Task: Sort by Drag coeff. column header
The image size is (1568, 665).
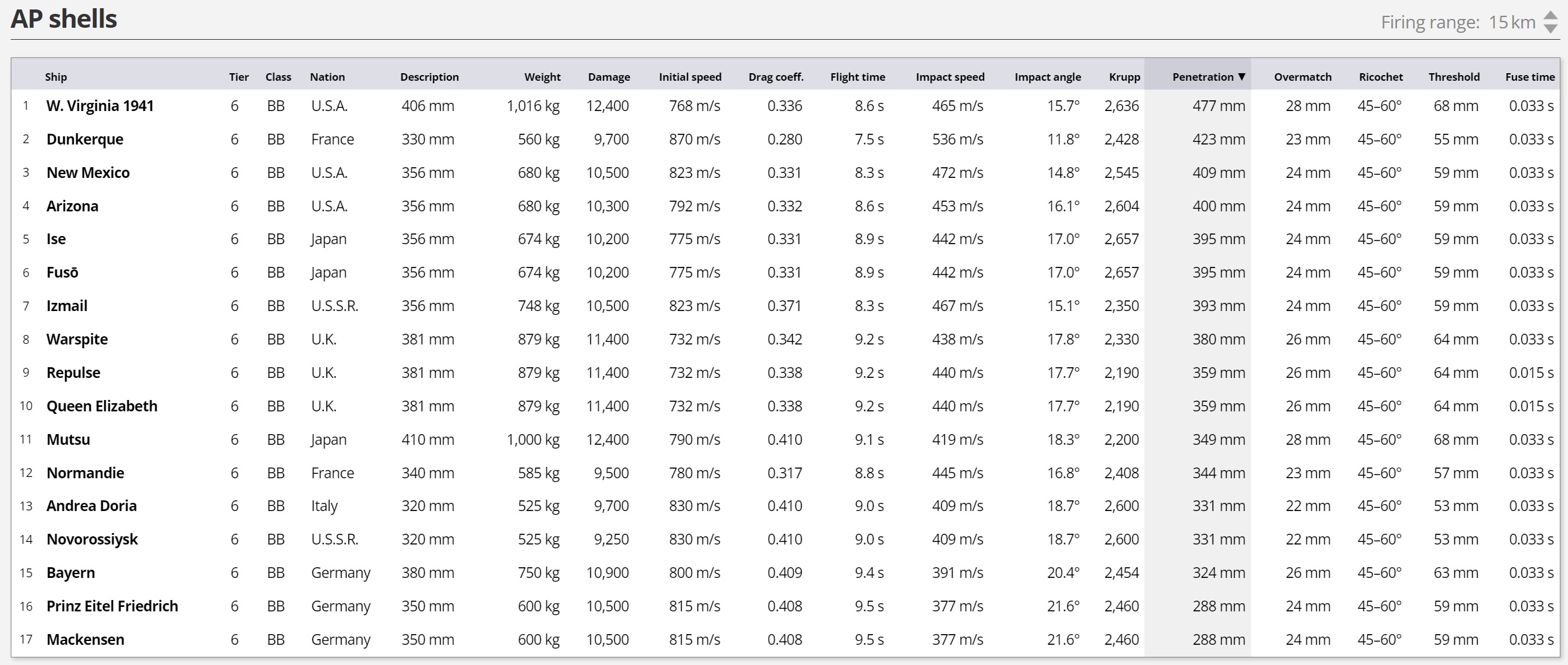Action: click(776, 77)
